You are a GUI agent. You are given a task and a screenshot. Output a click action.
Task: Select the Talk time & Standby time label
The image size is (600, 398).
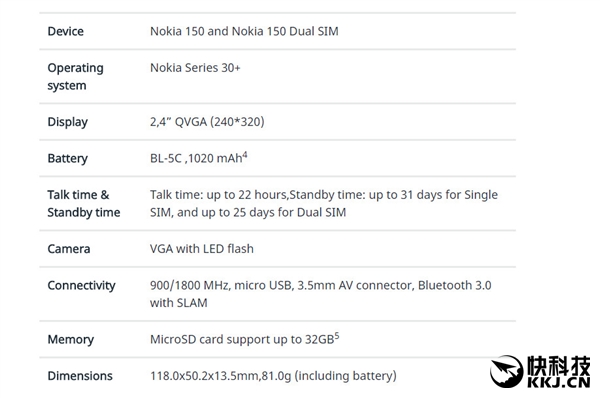(x=84, y=204)
